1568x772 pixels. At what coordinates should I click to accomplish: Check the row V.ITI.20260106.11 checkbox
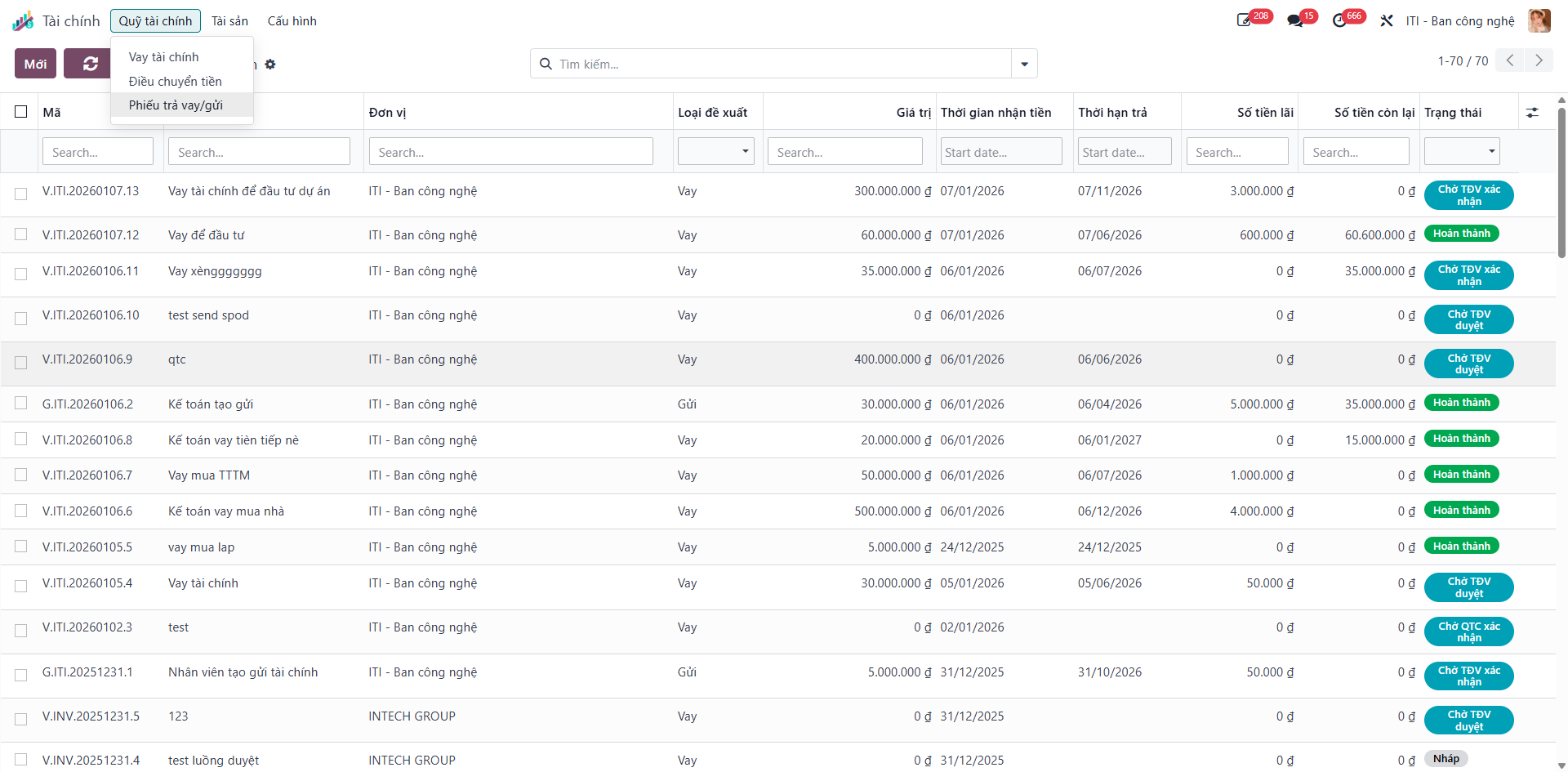tap(21, 274)
